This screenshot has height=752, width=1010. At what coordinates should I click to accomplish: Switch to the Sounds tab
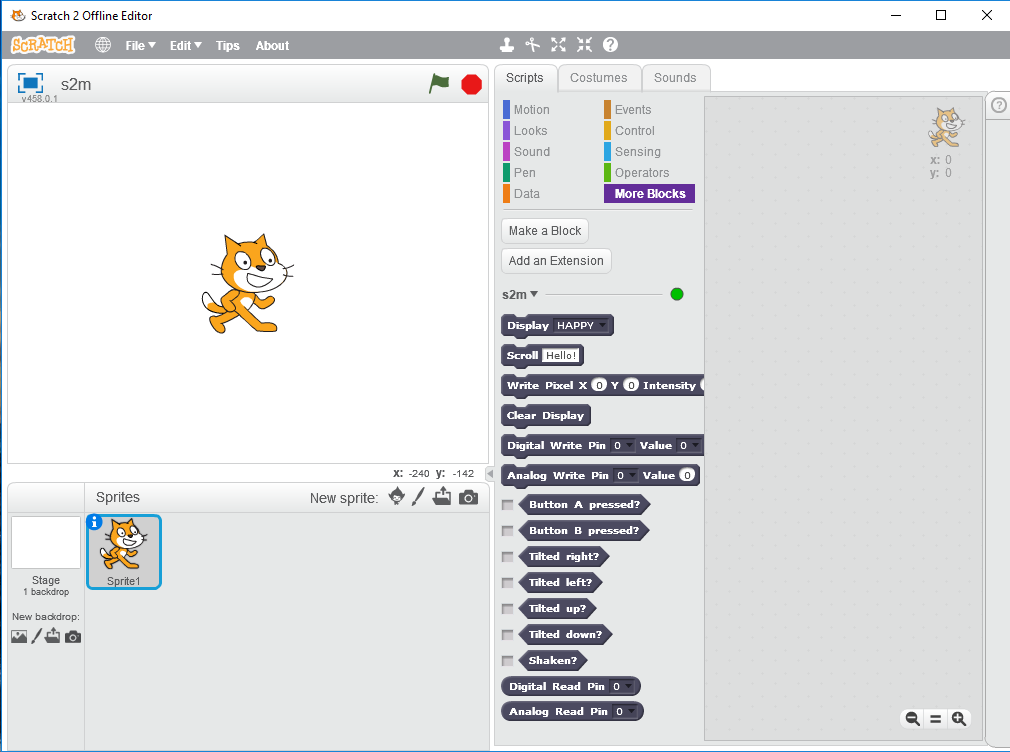pyautogui.click(x=675, y=78)
